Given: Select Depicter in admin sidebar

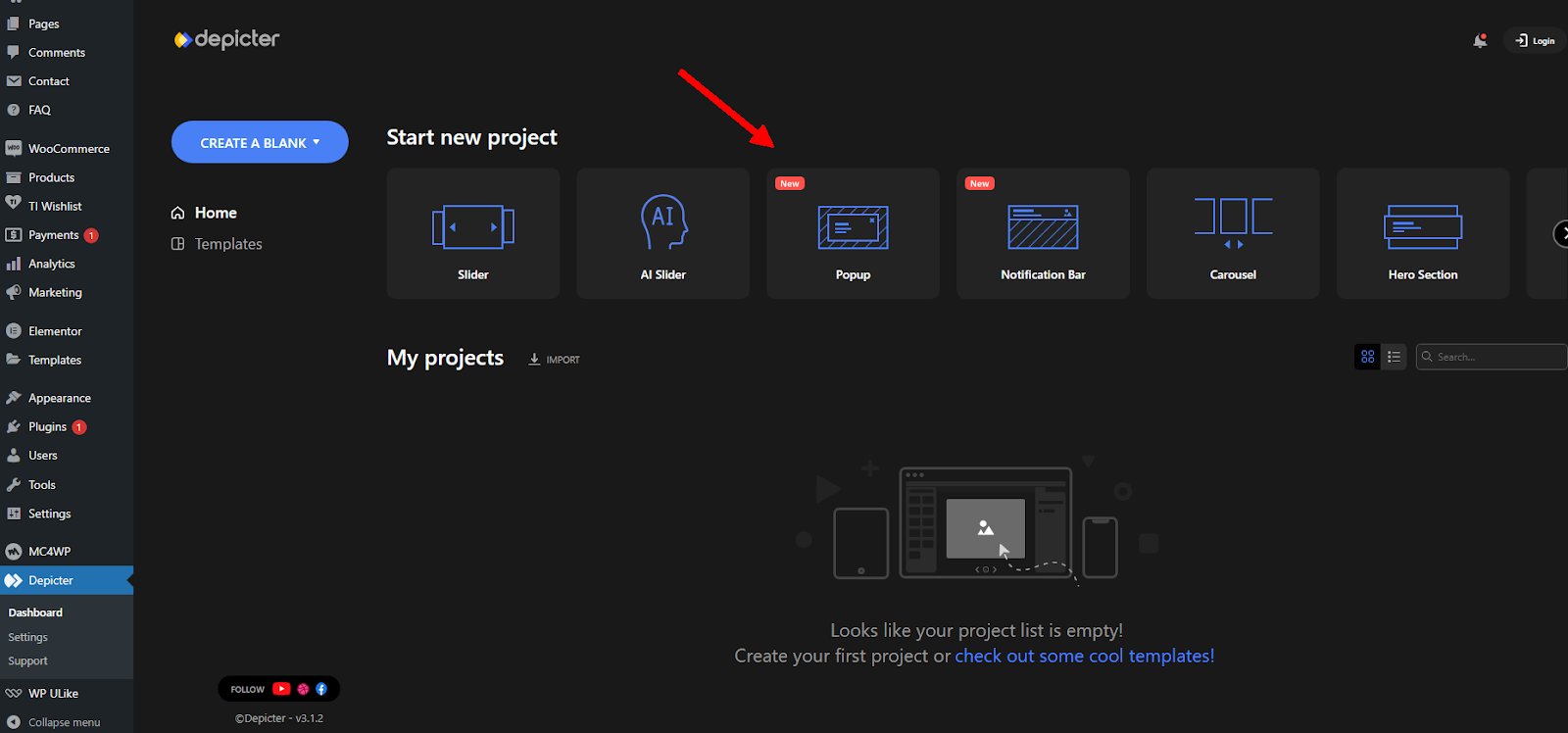Looking at the screenshot, I should click(67, 580).
